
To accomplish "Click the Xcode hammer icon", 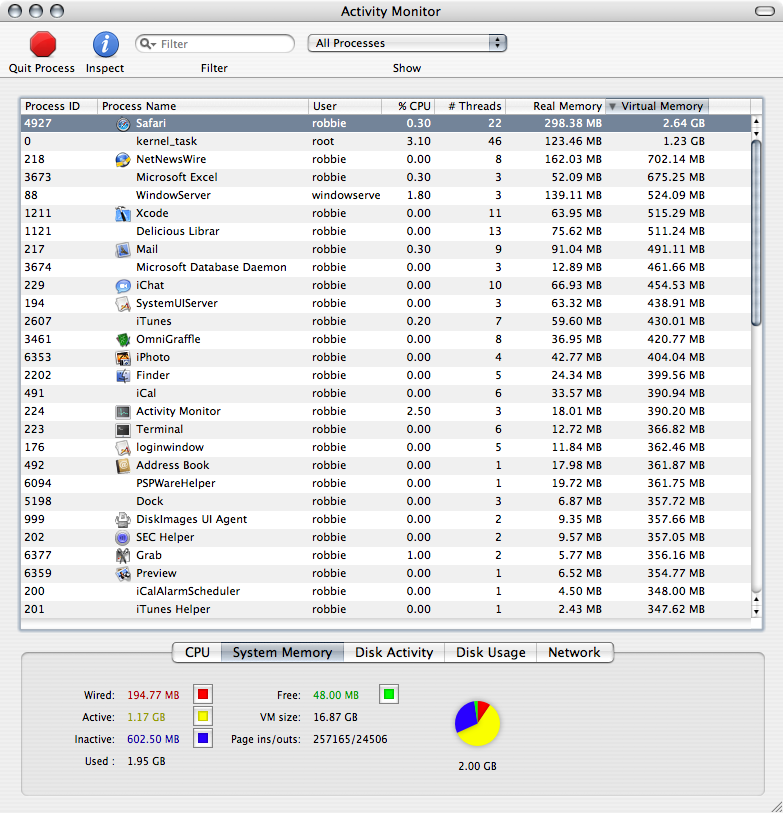I will (x=123, y=214).
